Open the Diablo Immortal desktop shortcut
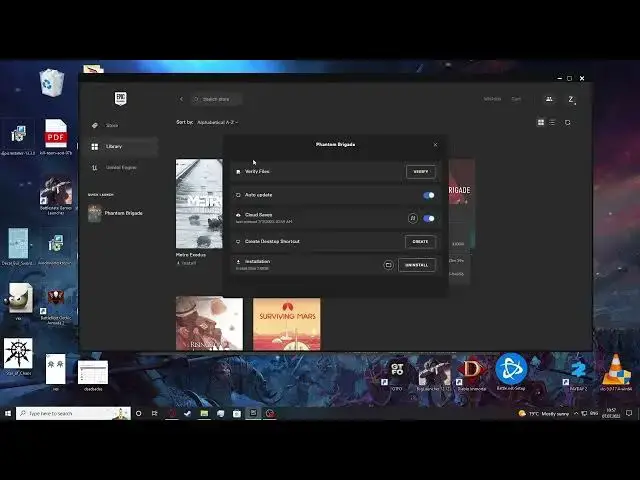Image resolution: width=640 pixels, height=480 pixels. pos(471,373)
